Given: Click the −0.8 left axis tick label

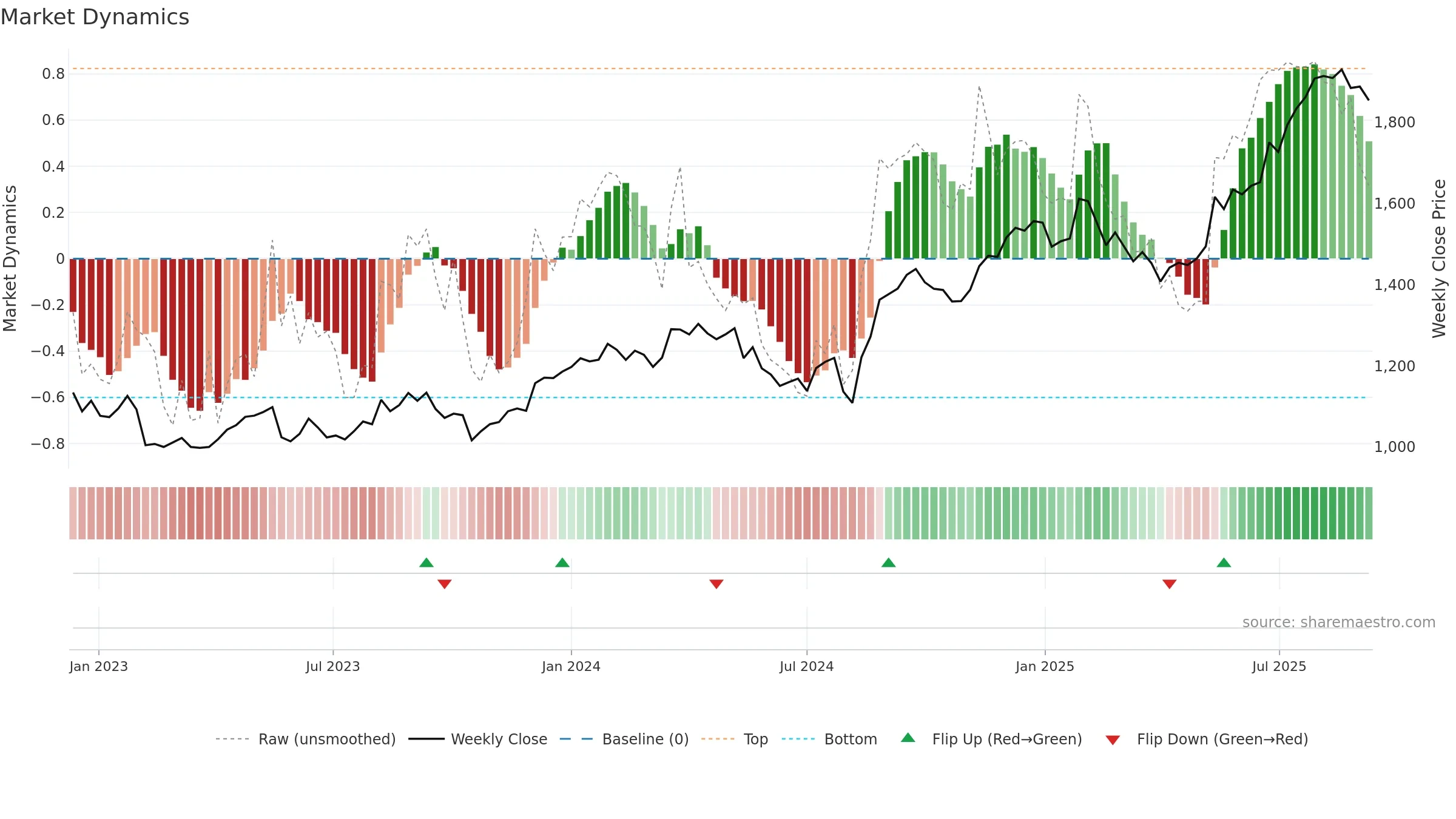Looking at the screenshot, I should point(48,444).
